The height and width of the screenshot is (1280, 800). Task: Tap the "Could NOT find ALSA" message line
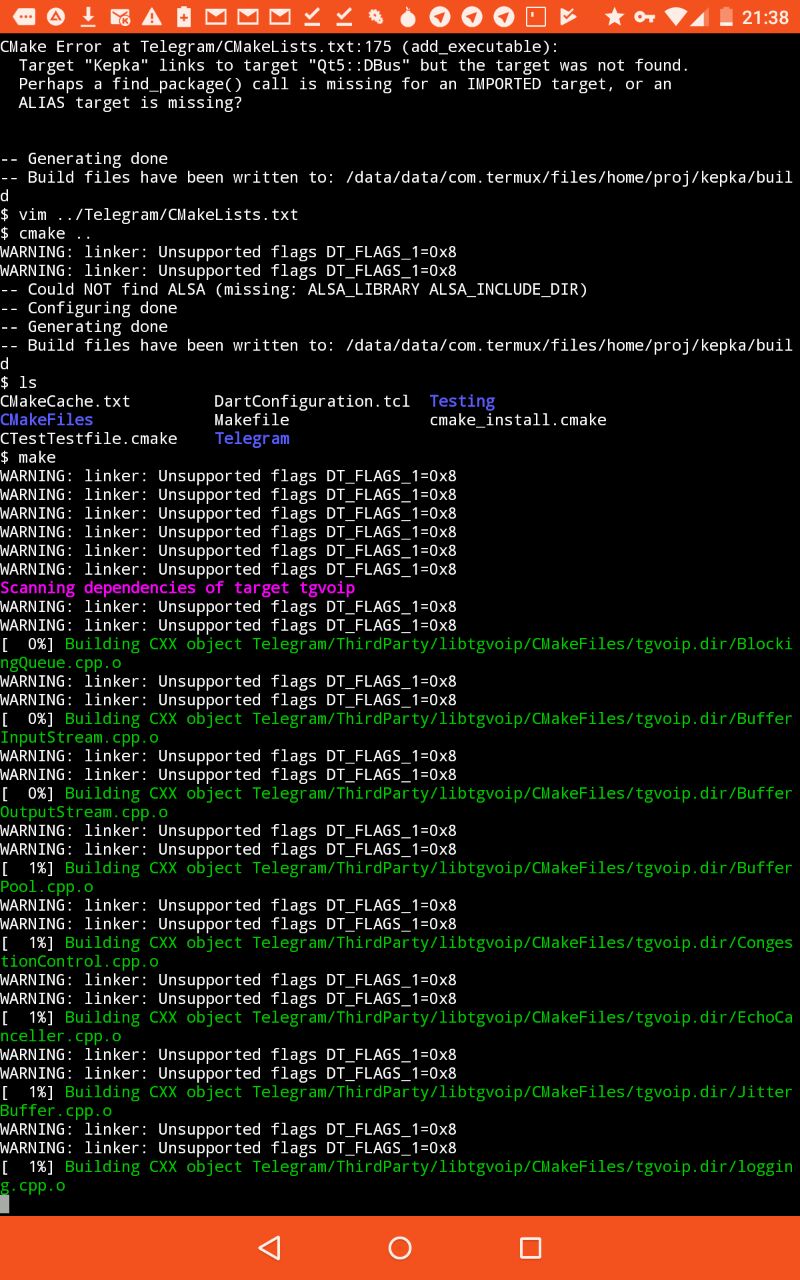click(294, 289)
